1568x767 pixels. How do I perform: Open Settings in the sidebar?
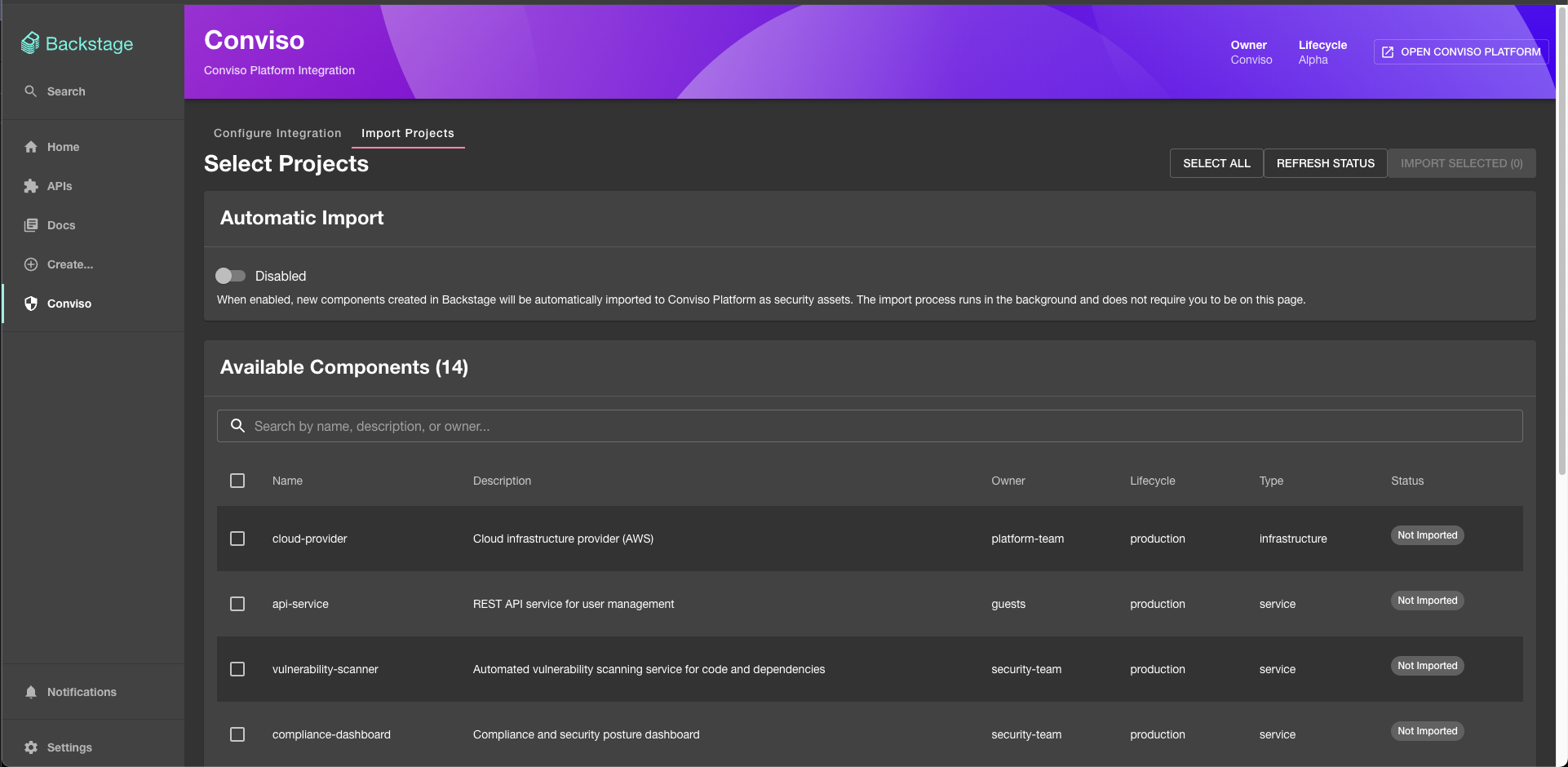point(93,747)
